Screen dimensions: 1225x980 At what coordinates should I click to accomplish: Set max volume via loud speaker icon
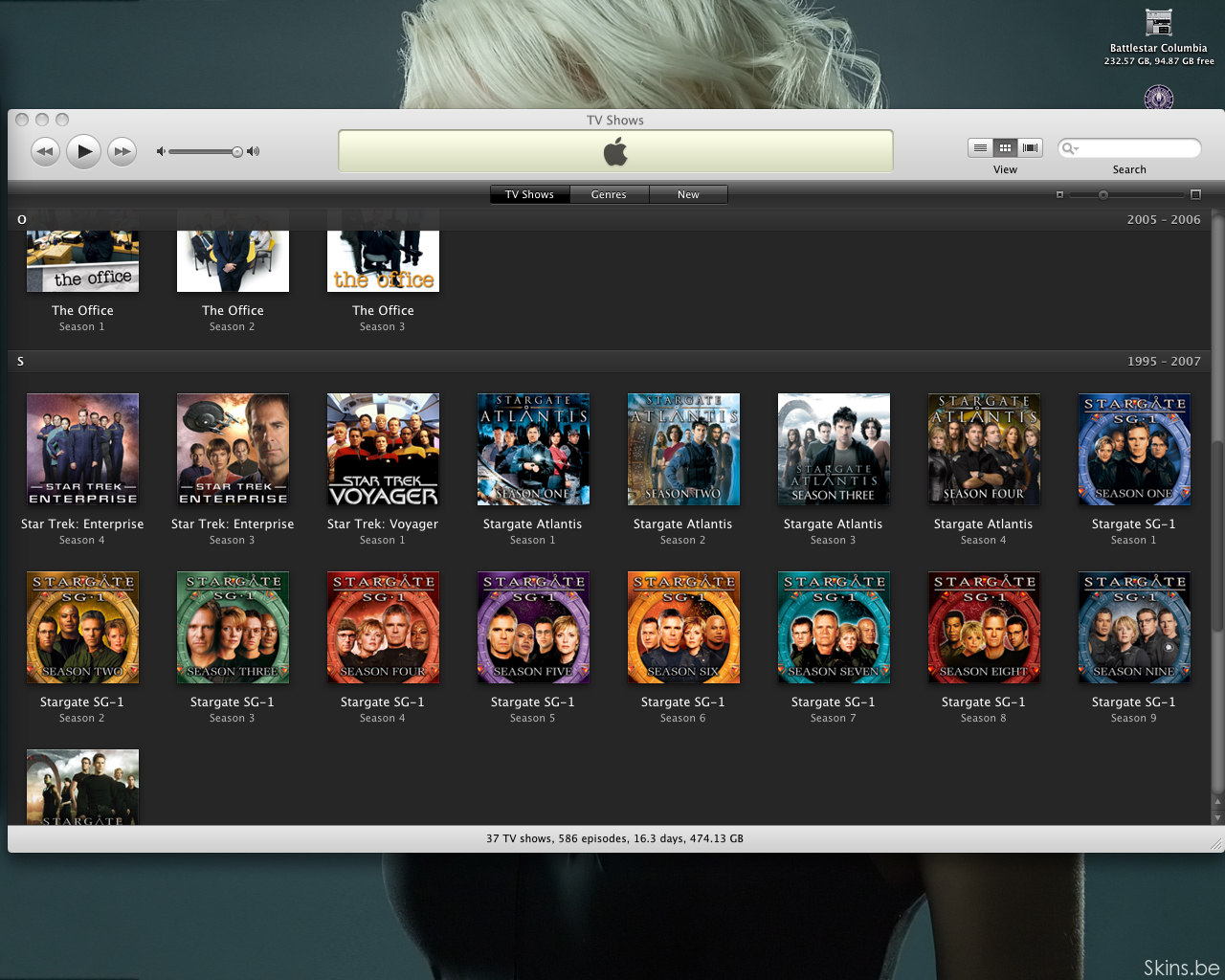point(254,151)
